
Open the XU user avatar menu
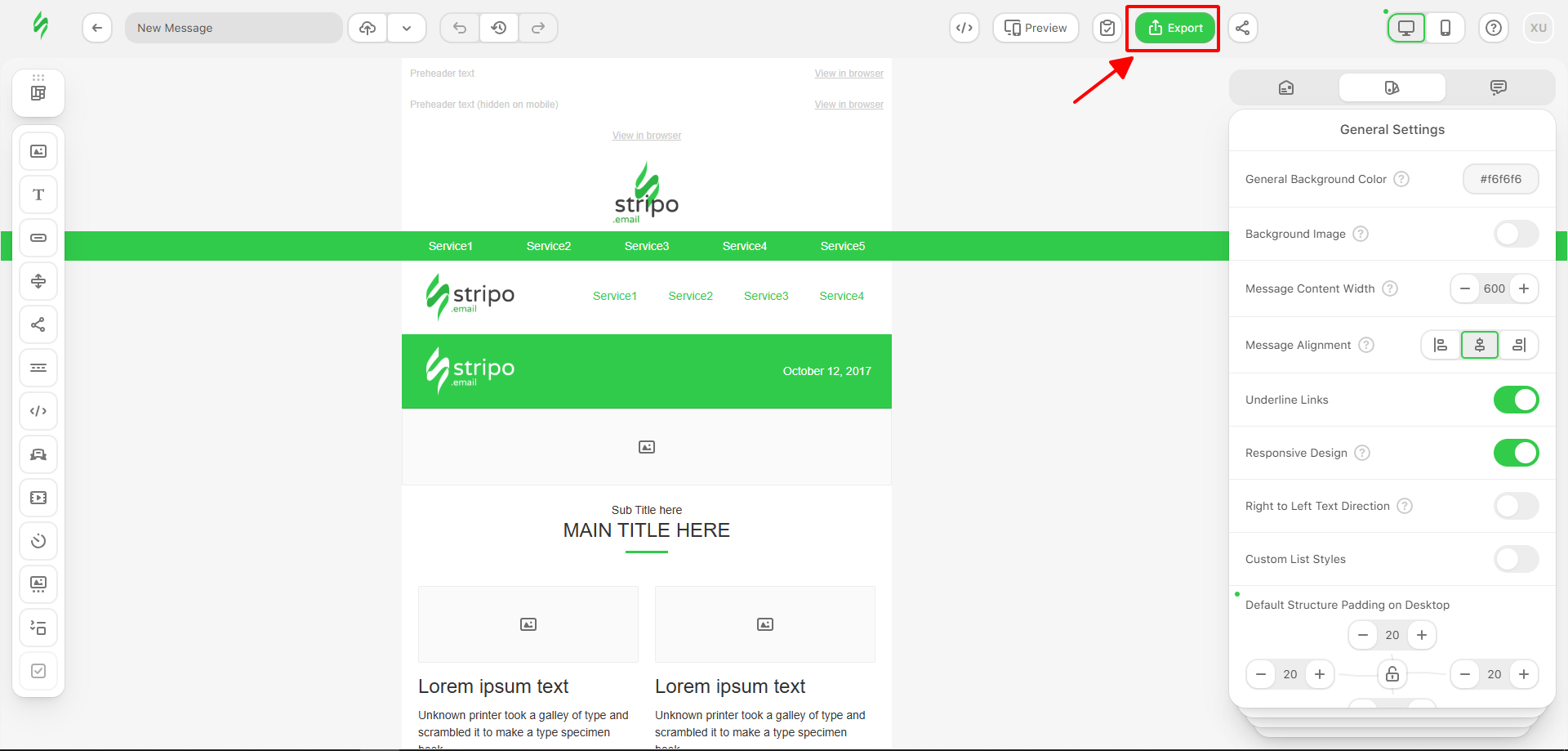pos(1539,28)
